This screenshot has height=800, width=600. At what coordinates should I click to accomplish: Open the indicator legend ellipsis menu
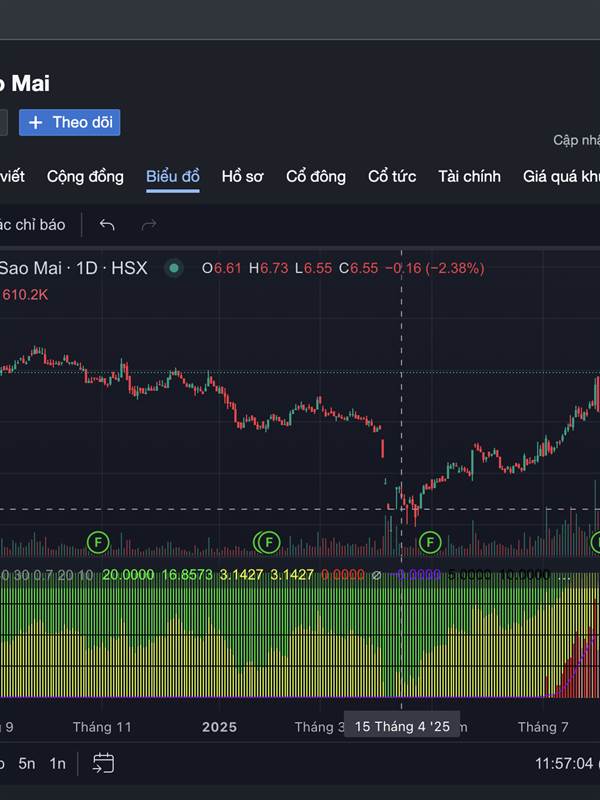coord(564,576)
